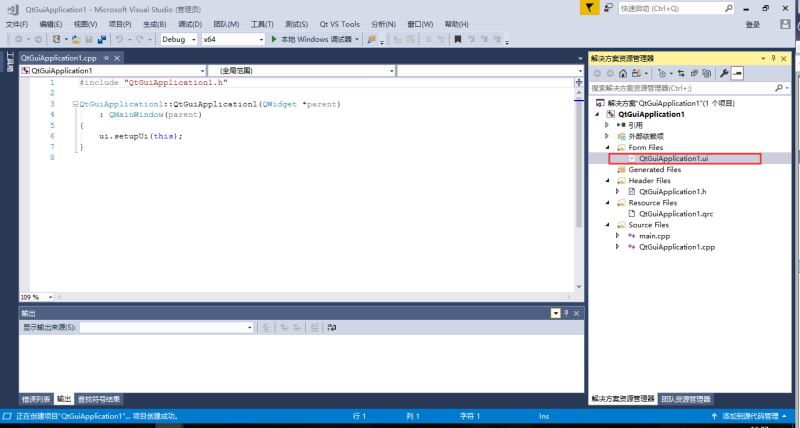This screenshot has width=800, height=428.
Task: Open the Qt VS Tools menu
Action: (x=339, y=23)
